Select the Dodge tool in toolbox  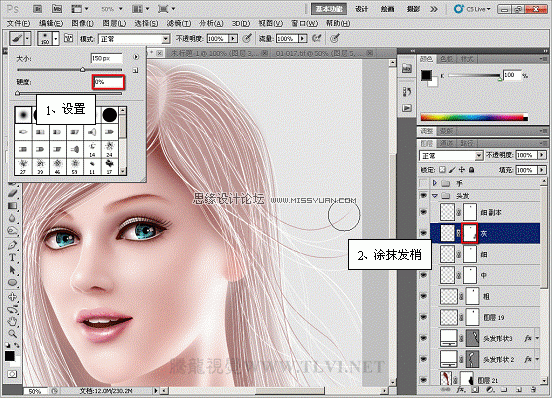pyautogui.click(x=12, y=231)
